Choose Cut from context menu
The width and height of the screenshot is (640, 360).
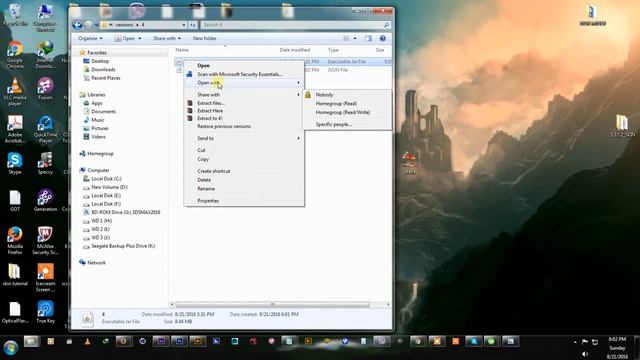[201, 150]
